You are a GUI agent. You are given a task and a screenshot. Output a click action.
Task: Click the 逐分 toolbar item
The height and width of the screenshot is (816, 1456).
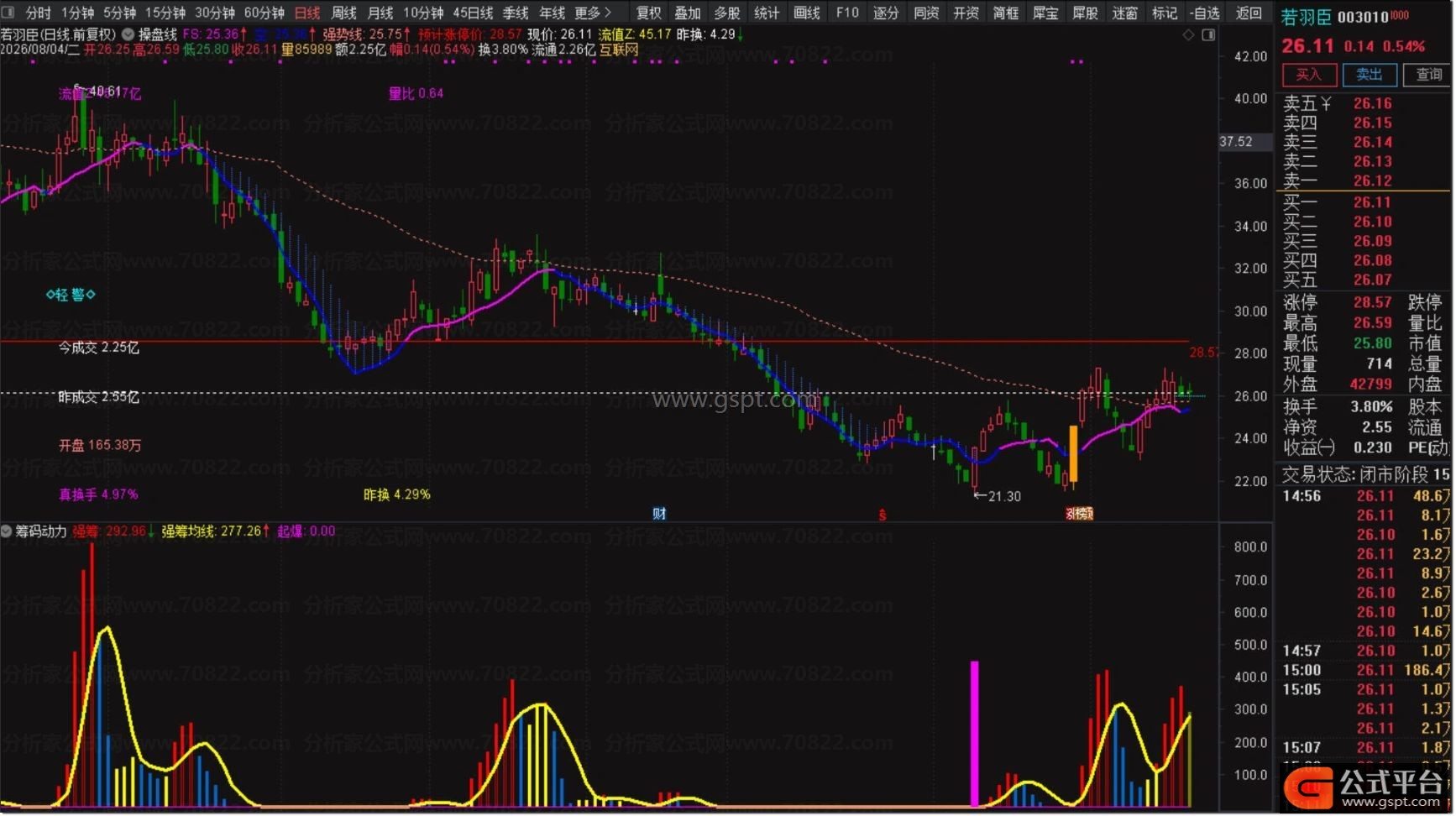pos(886,13)
